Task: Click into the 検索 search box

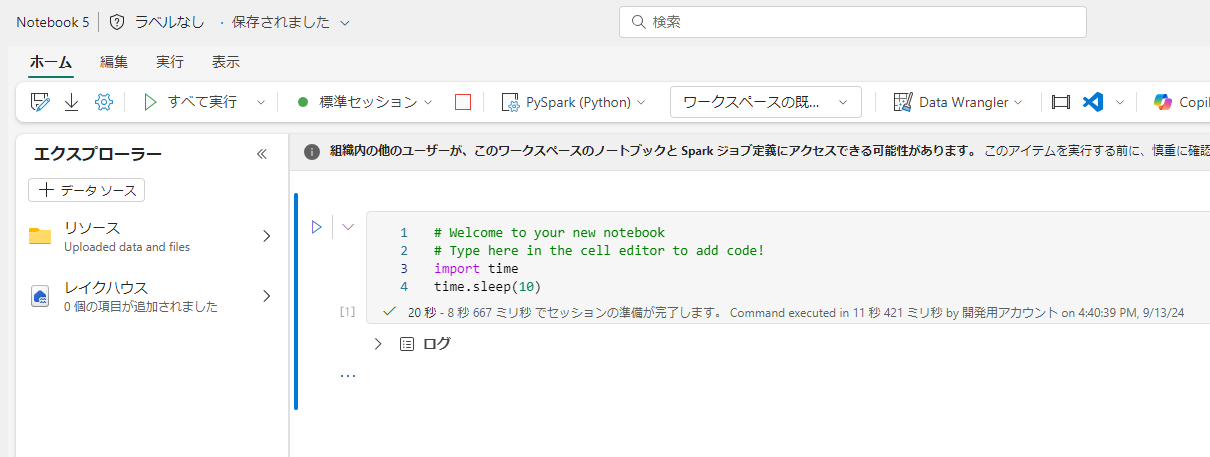Action: (853, 22)
